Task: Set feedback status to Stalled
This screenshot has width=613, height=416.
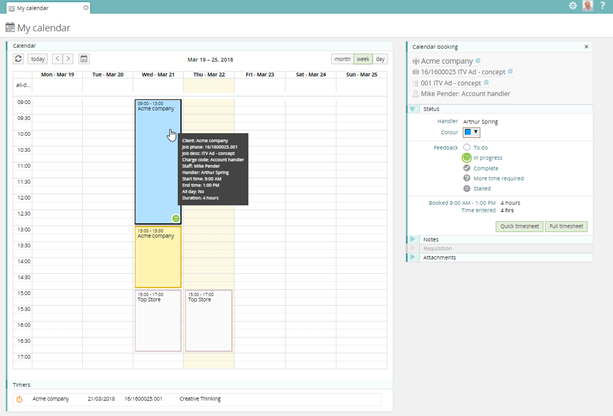Action: [466, 188]
